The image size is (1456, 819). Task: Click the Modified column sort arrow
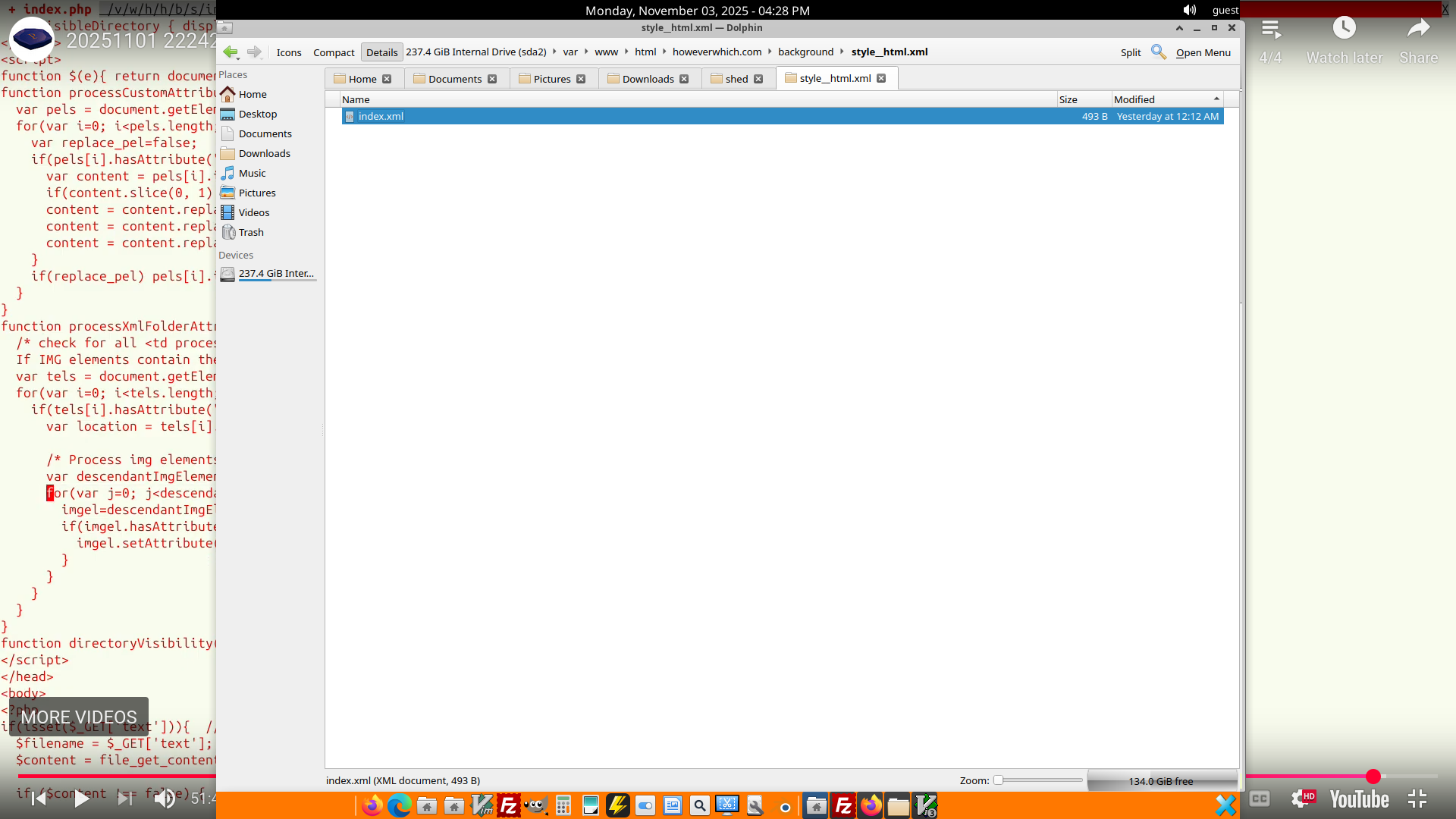pyautogui.click(x=1216, y=99)
